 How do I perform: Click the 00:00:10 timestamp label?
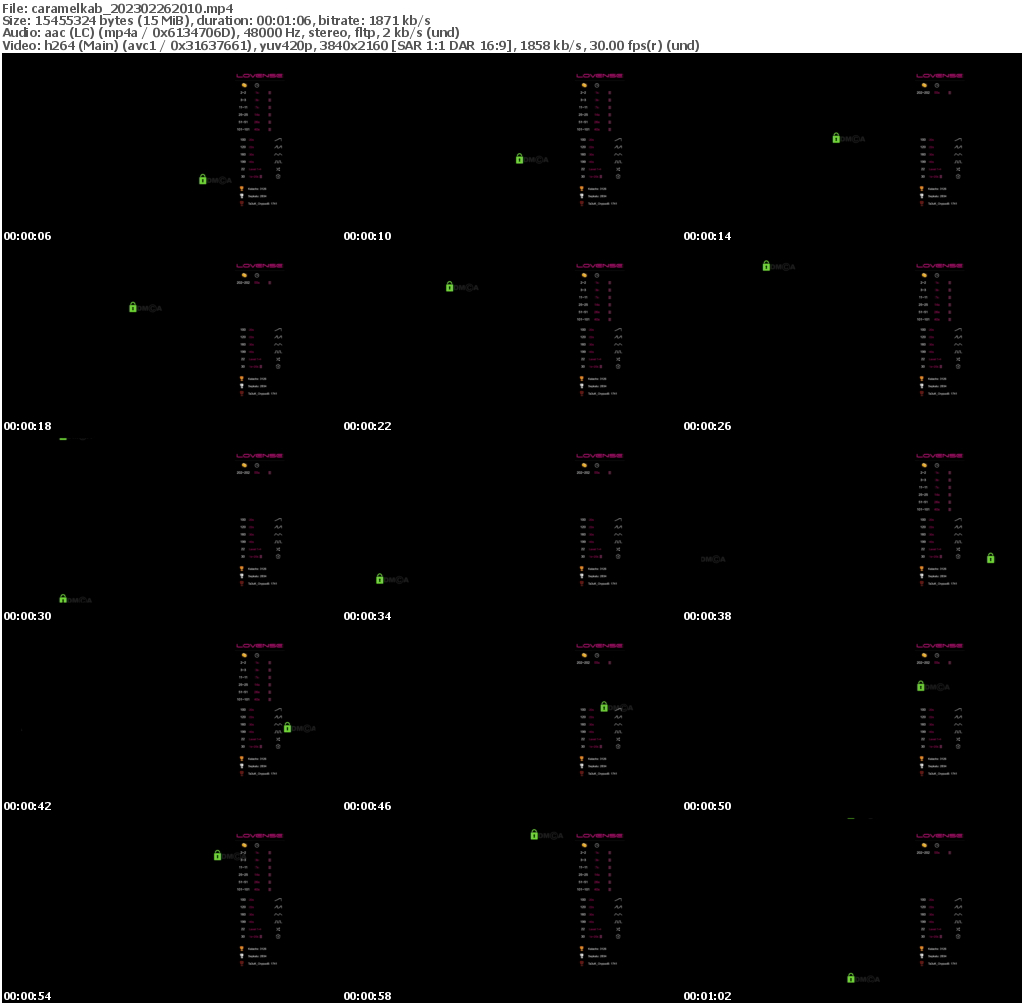tap(367, 237)
